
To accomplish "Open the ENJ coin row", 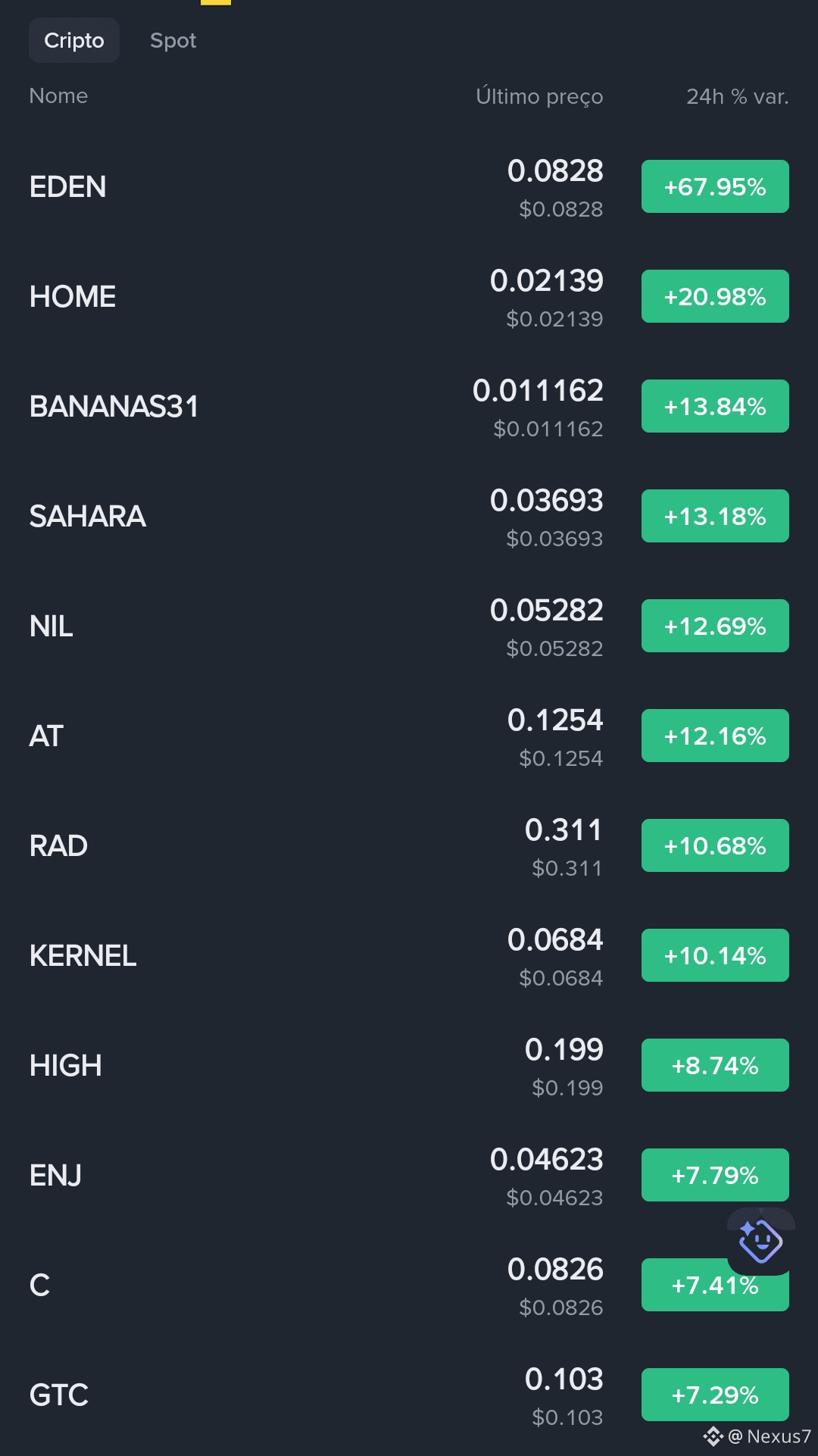I will 409,1176.
